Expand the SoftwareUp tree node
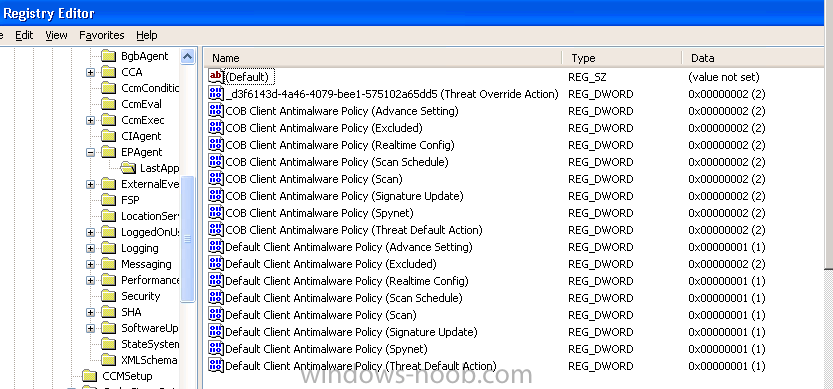Image resolution: width=833 pixels, height=389 pixels. tap(90, 328)
